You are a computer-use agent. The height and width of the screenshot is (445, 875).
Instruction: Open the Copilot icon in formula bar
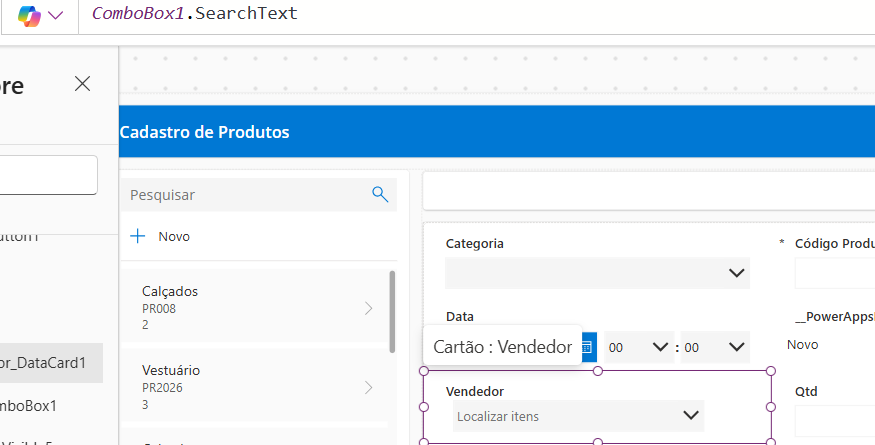[29, 16]
